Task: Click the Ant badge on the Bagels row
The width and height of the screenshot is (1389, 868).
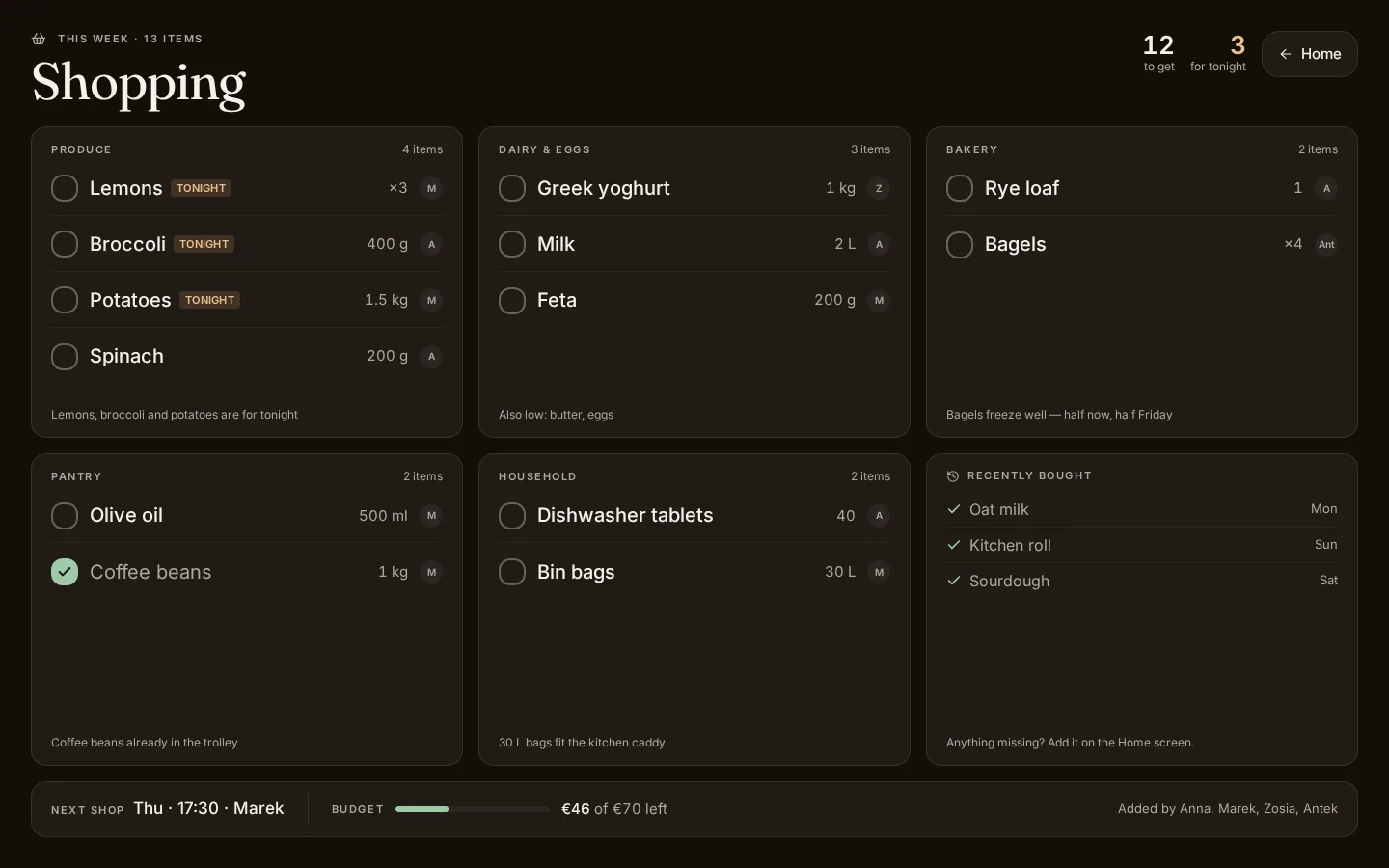Action: (x=1326, y=244)
